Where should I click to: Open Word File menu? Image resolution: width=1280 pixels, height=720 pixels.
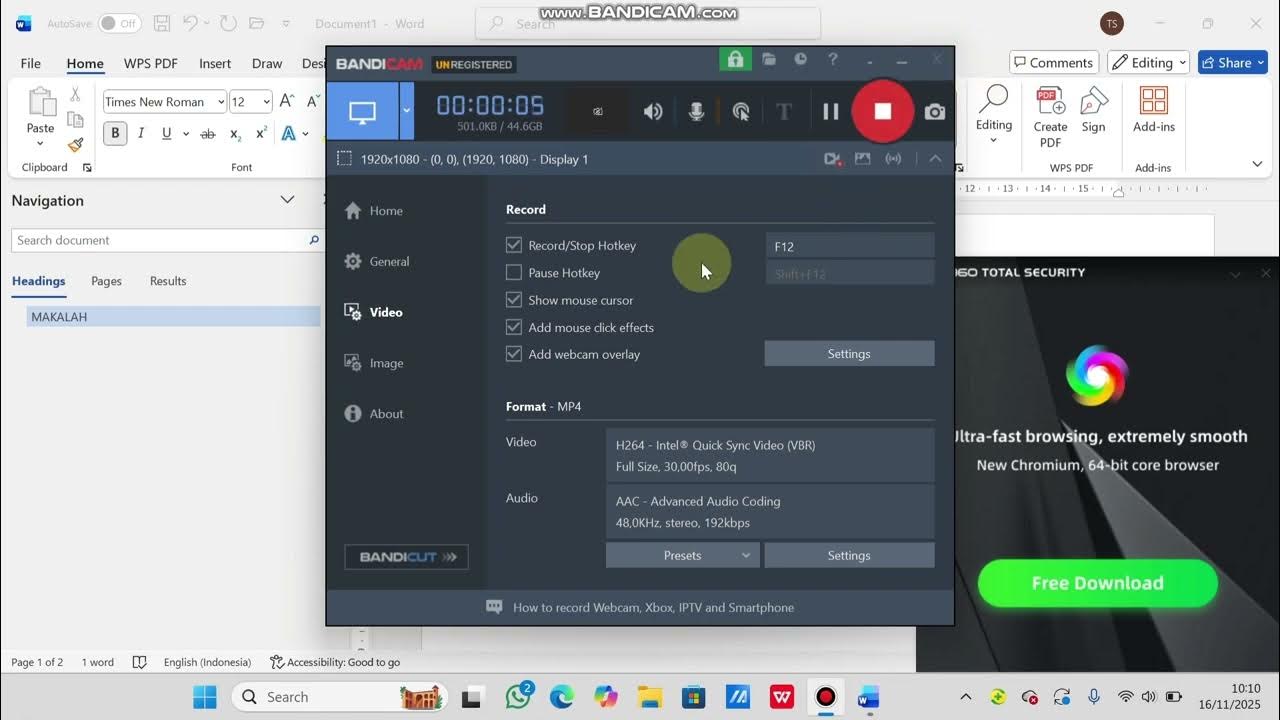31,63
